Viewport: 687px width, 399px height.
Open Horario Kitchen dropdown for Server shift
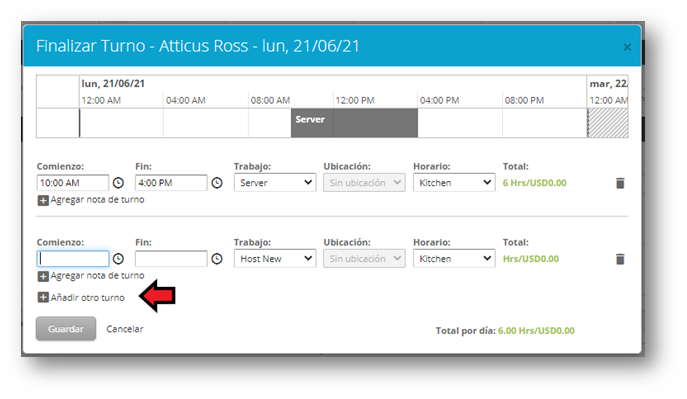click(x=454, y=183)
